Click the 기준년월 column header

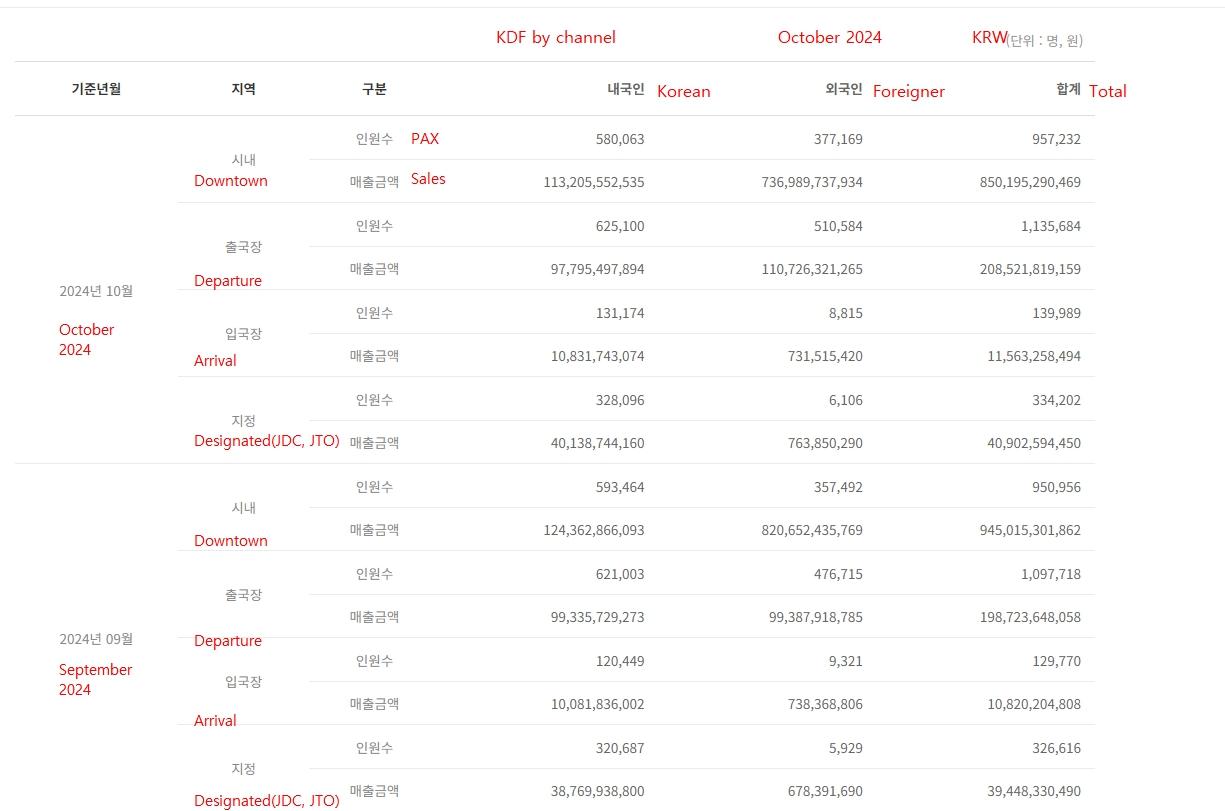[x=96, y=89]
